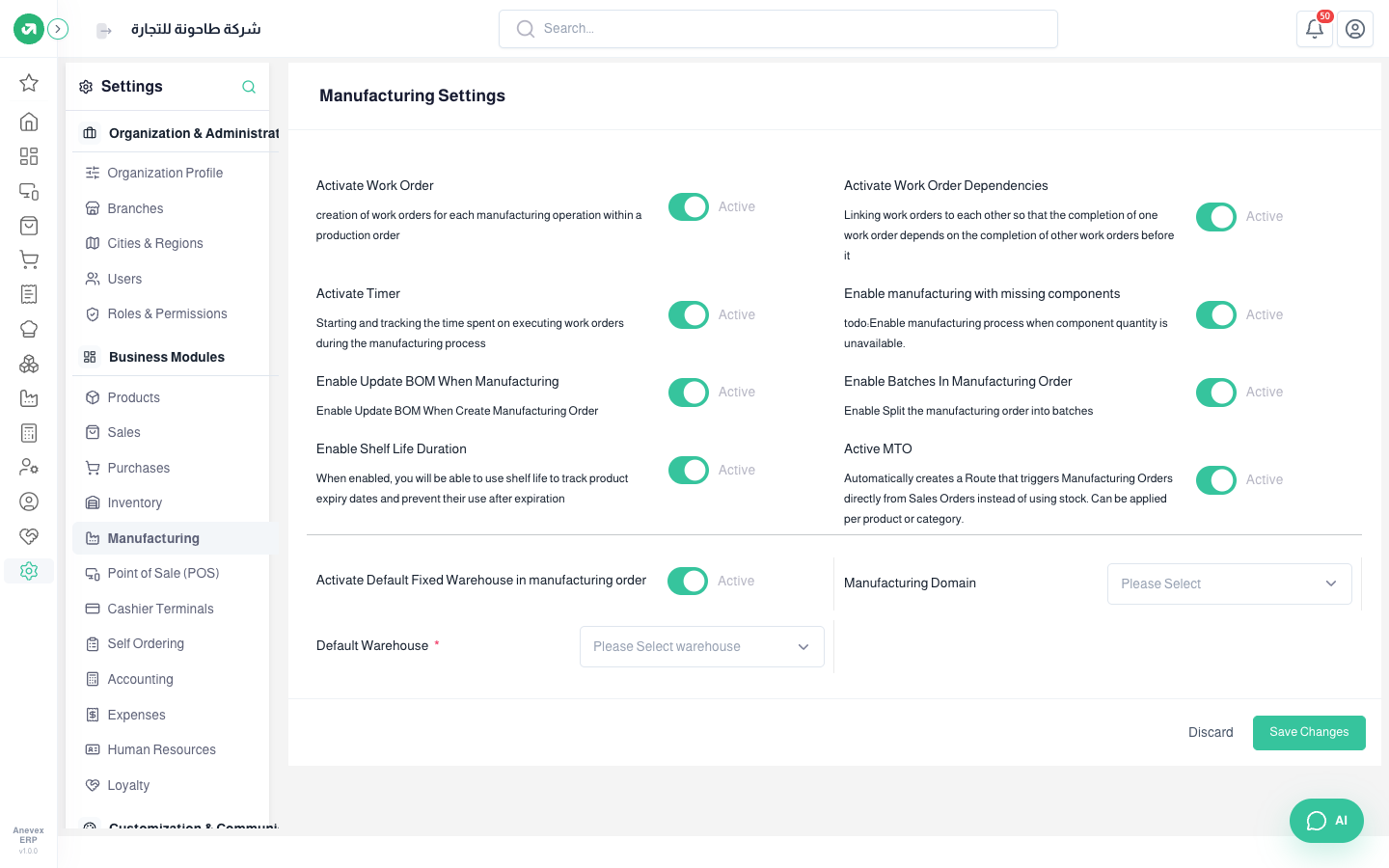Toggle Activate Work Order switch
The image size is (1389, 868).
[x=689, y=206]
